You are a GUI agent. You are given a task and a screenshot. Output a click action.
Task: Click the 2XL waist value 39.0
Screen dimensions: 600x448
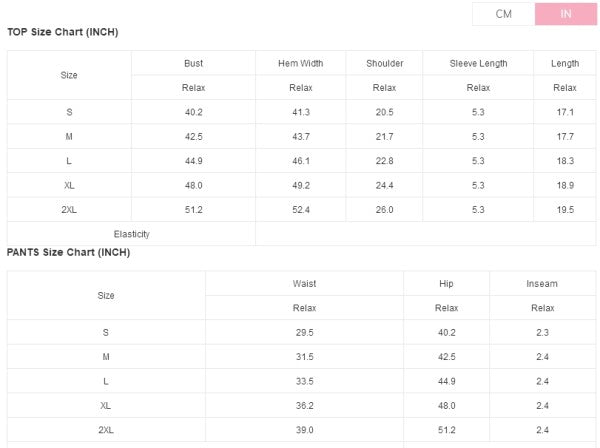tap(304, 430)
